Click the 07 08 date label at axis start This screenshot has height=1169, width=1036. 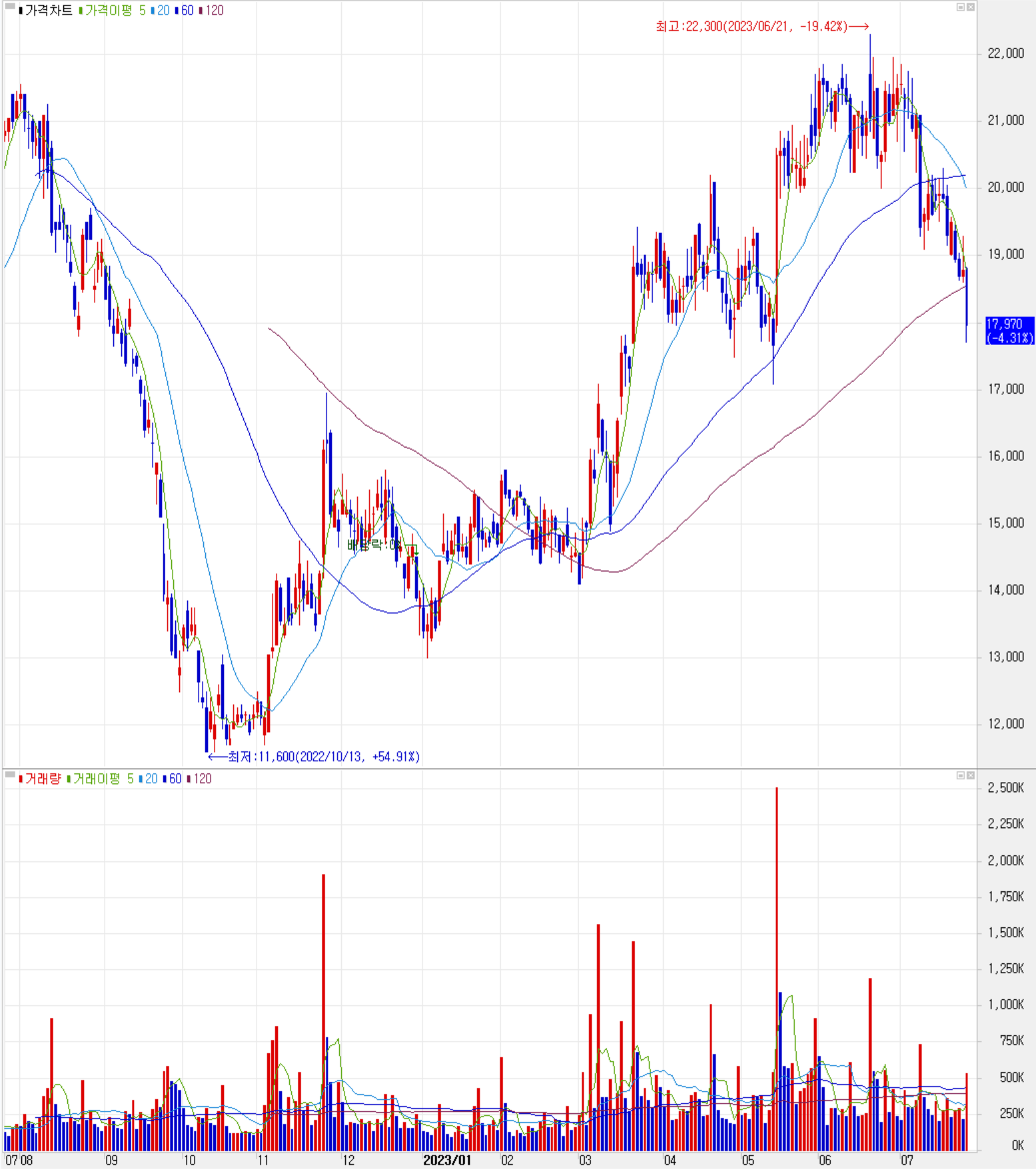pos(19,1160)
